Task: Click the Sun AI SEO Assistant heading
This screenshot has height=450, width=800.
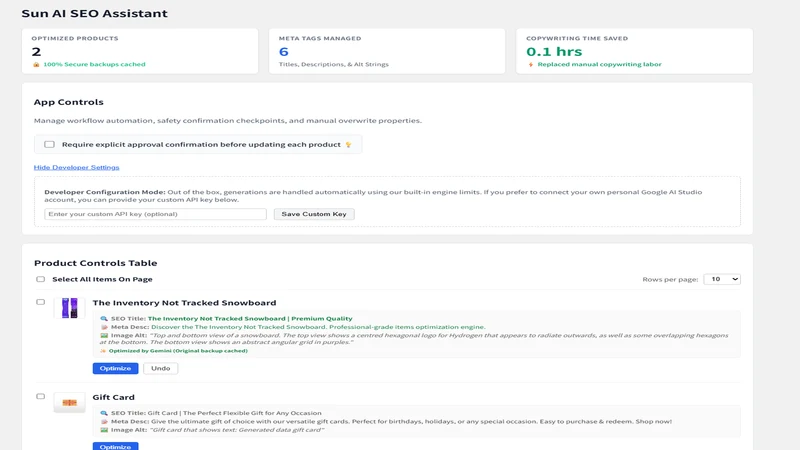Action: click(x=94, y=13)
